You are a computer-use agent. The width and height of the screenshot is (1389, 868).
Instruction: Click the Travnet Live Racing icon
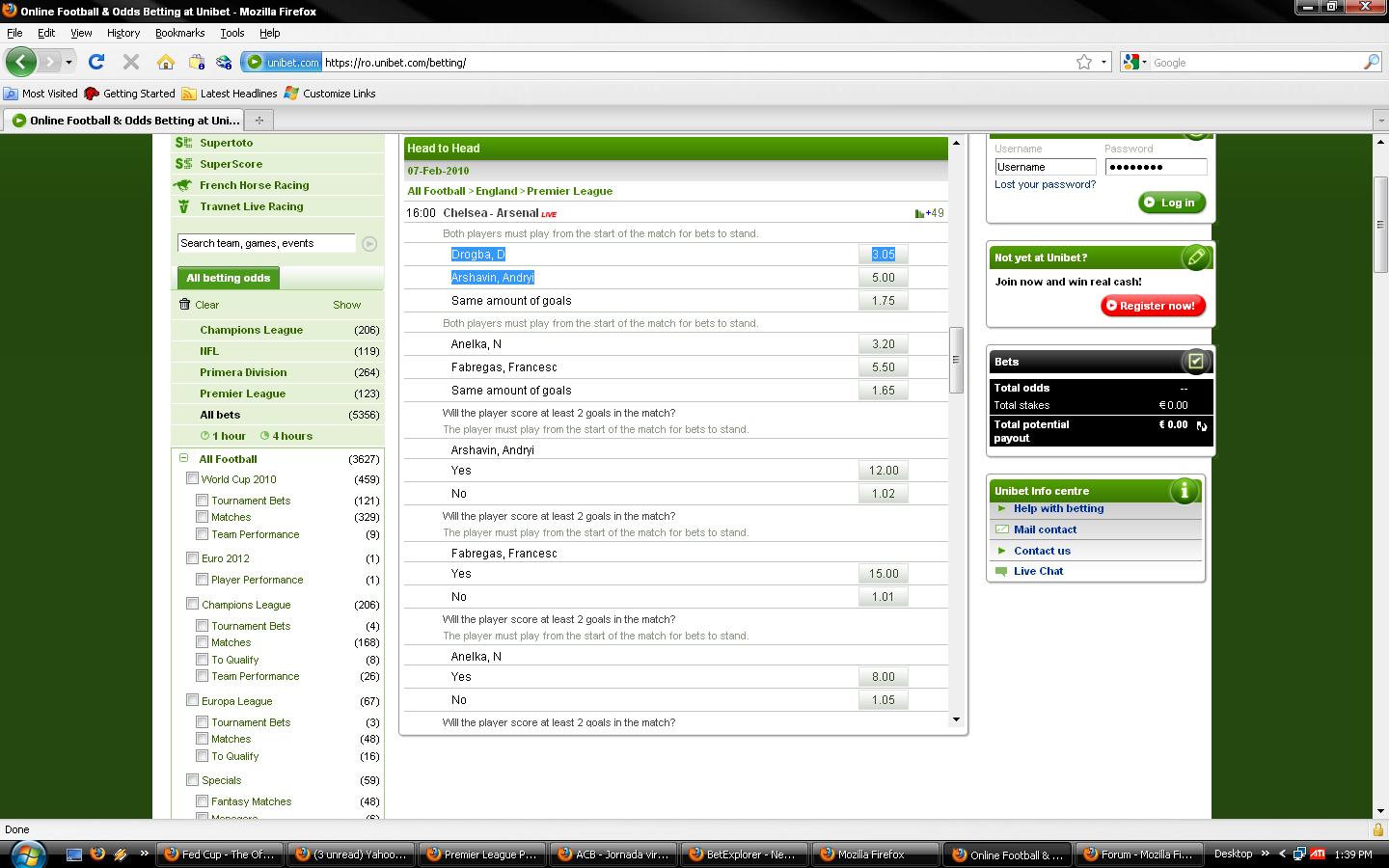point(183,206)
